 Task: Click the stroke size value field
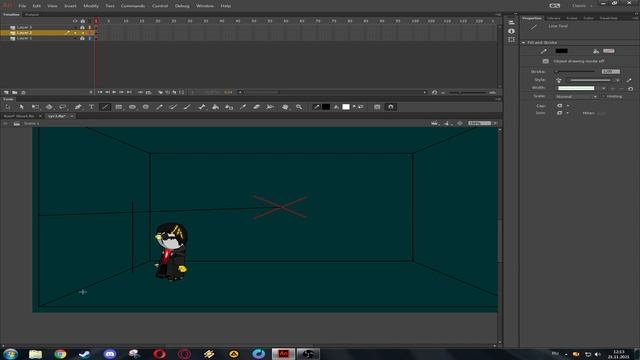[611, 72]
